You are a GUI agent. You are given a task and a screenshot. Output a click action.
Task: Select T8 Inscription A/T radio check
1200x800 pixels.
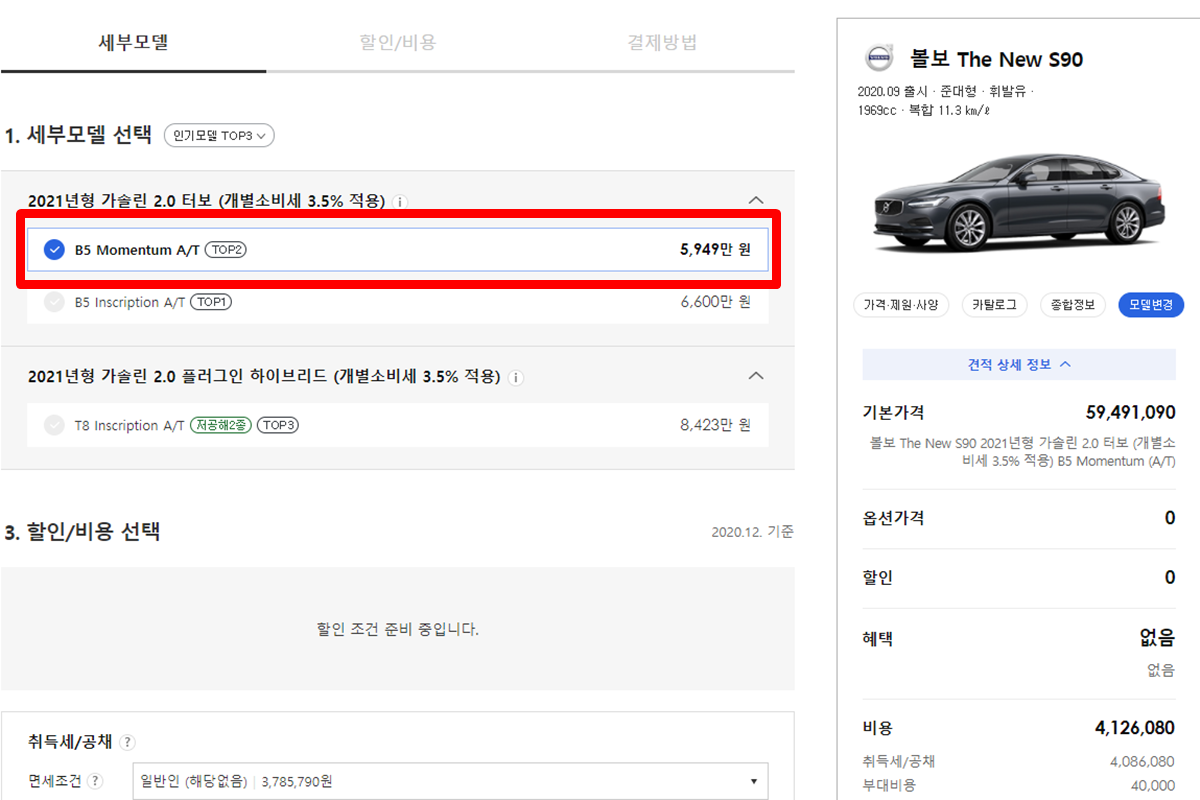(54, 425)
